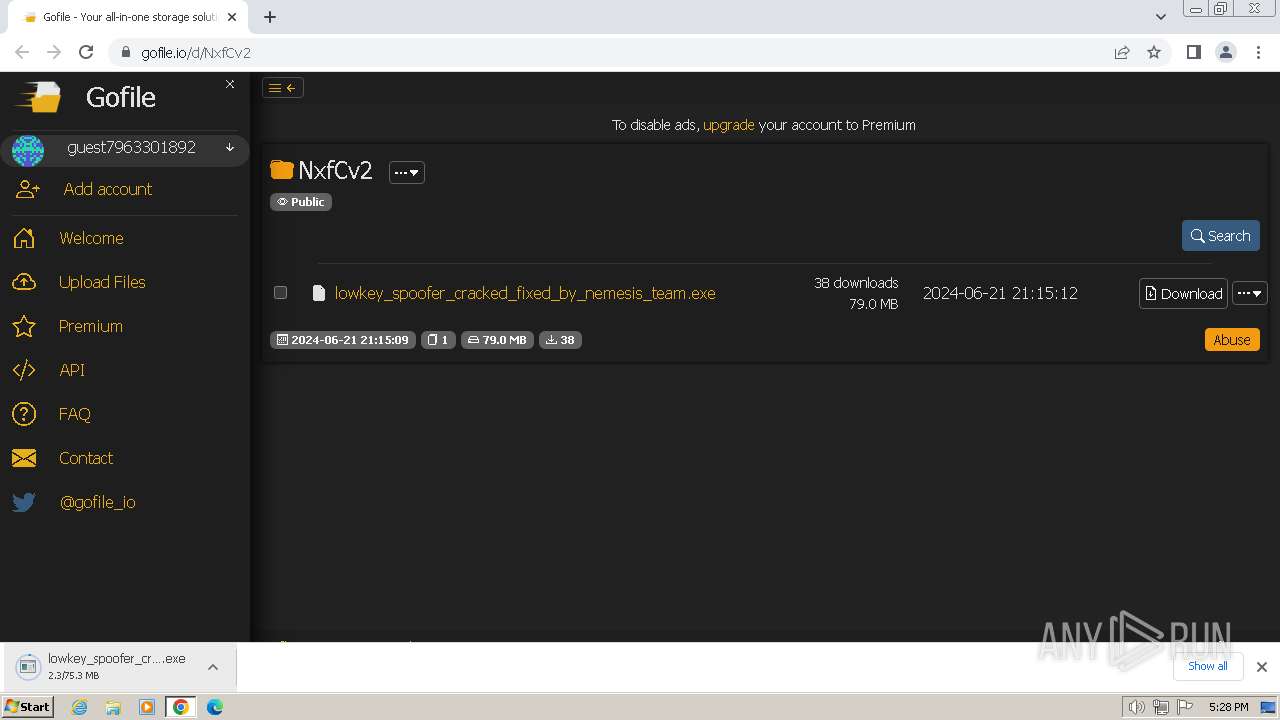Viewport: 1280px width, 720px height.
Task: Click the 79.0 MB size badge
Action: [x=497, y=340]
